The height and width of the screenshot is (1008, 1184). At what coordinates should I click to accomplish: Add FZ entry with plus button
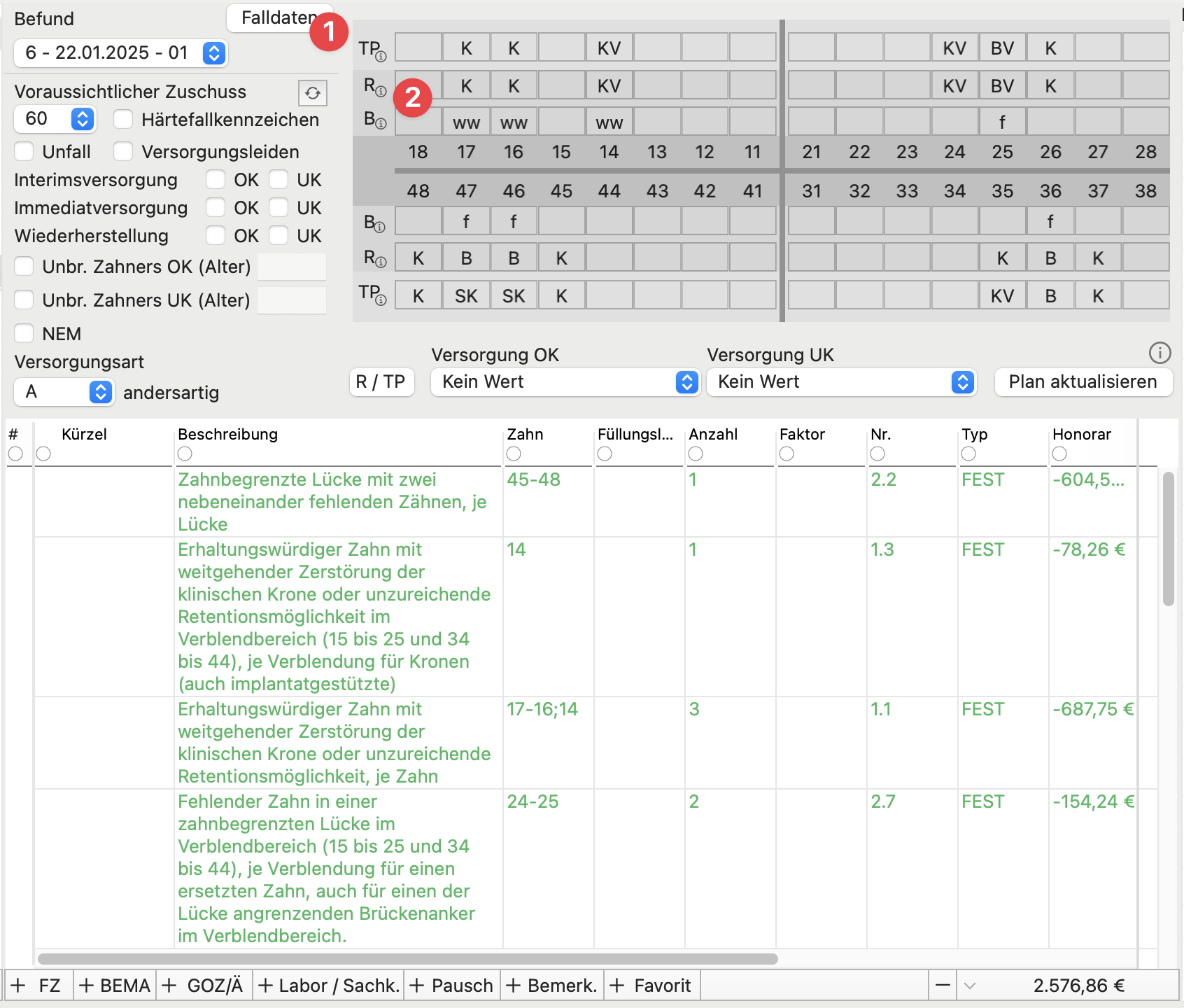pyautogui.click(x=38, y=986)
